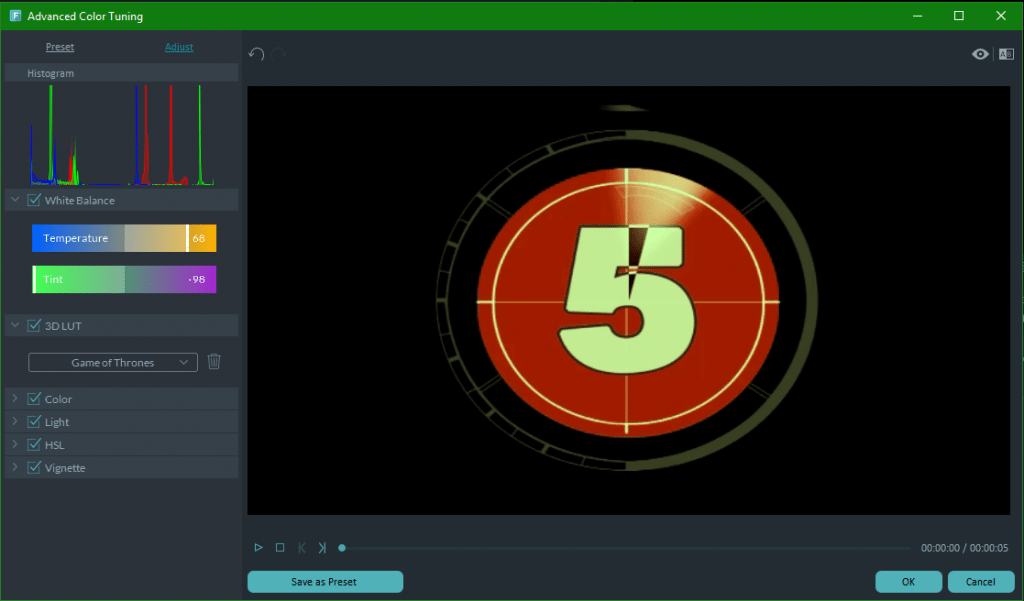Play the preview video
Image resolution: width=1024 pixels, height=601 pixels.
click(259, 547)
